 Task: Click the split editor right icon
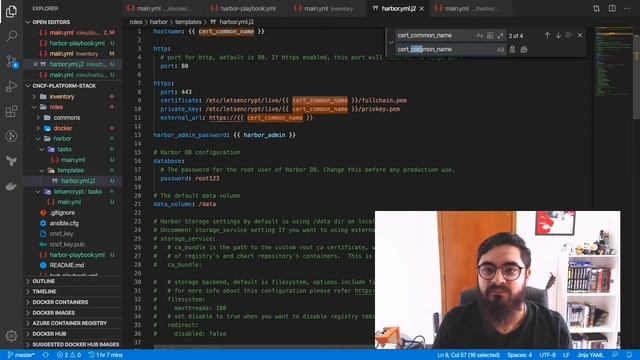[x=612, y=8]
